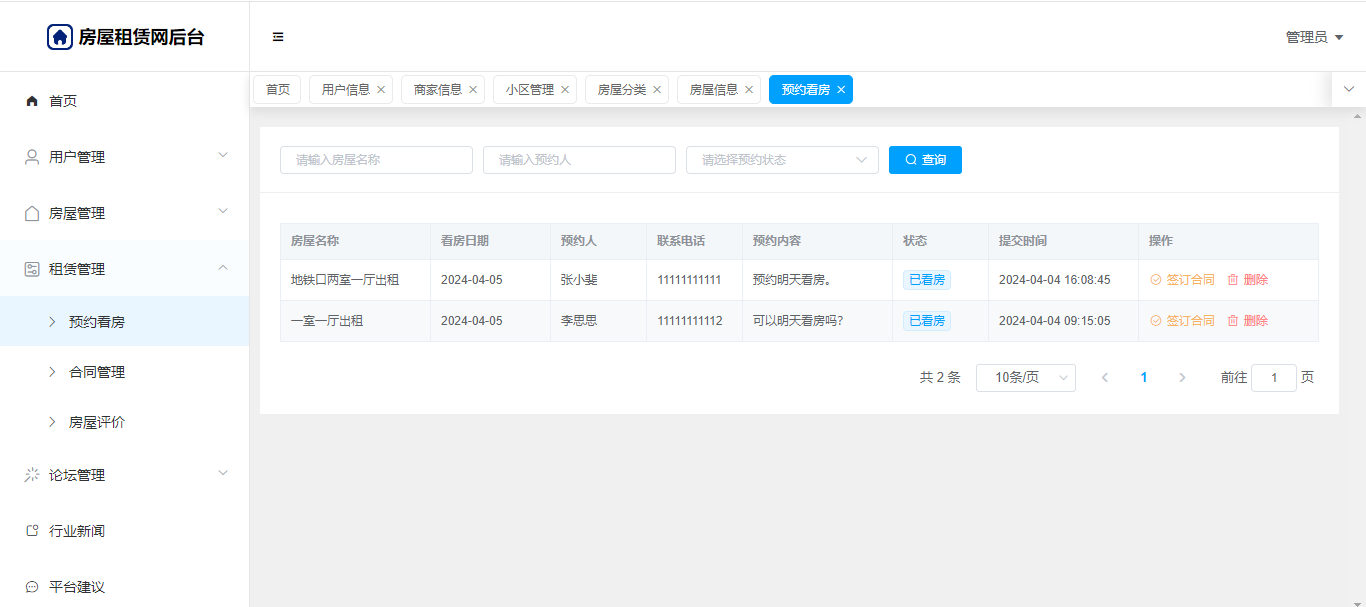The image size is (1366, 607).
Task: Expand the tab list arrow at far right
Action: pyautogui.click(x=1348, y=89)
